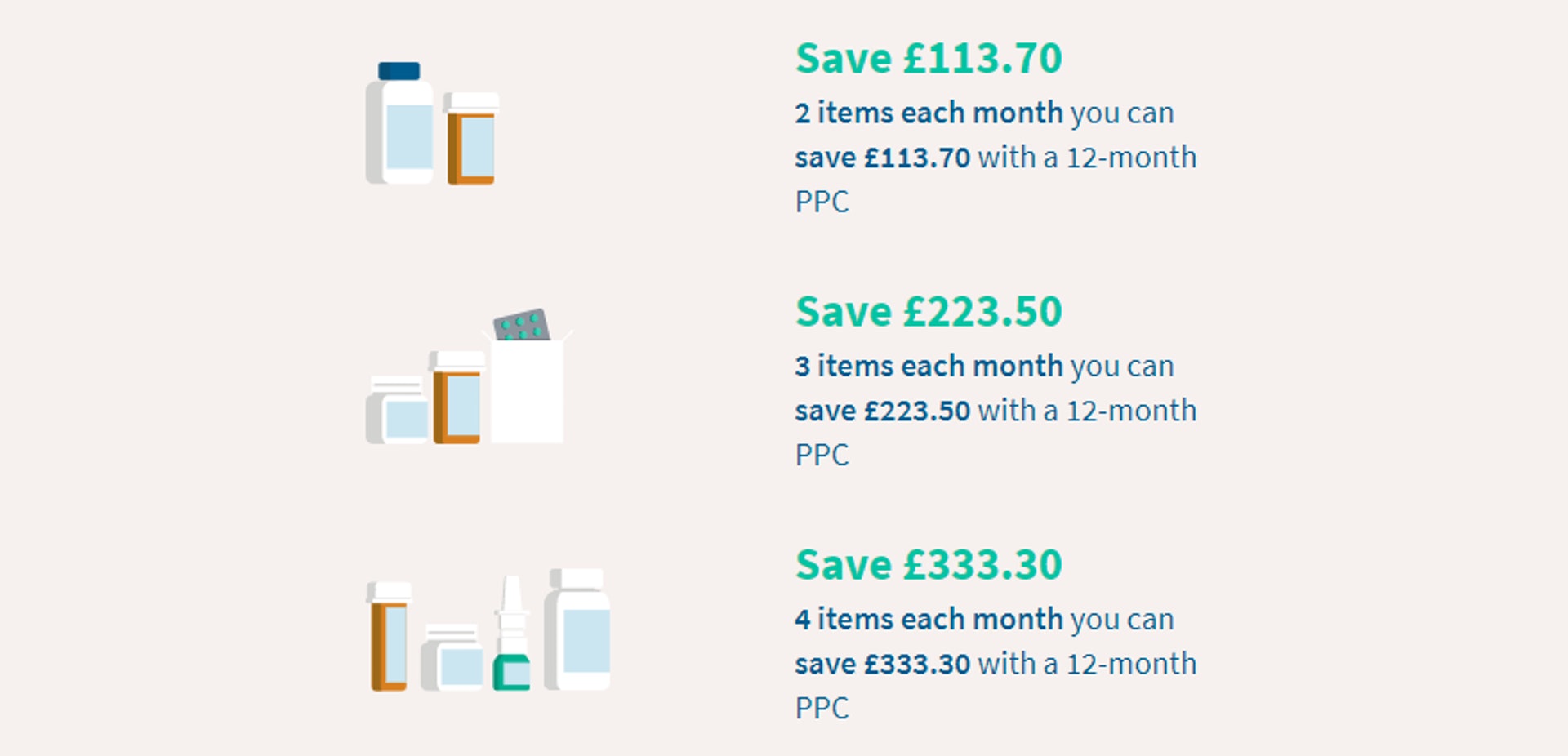This screenshot has width=1568, height=756.
Task: Click the small jar in the four-item illustration
Action: point(452,657)
